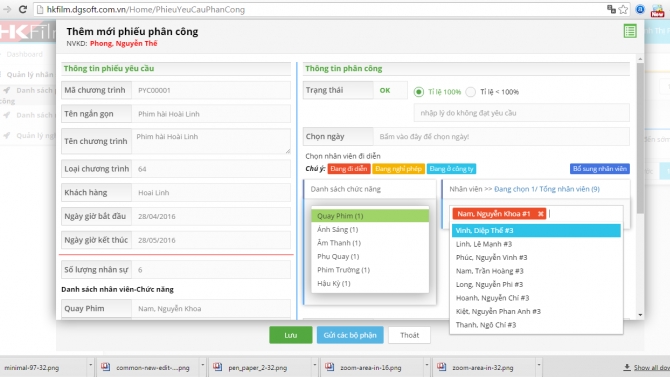
Task: Open downloaded file pen_paper_2-32.png
Action: click(258, 368)
